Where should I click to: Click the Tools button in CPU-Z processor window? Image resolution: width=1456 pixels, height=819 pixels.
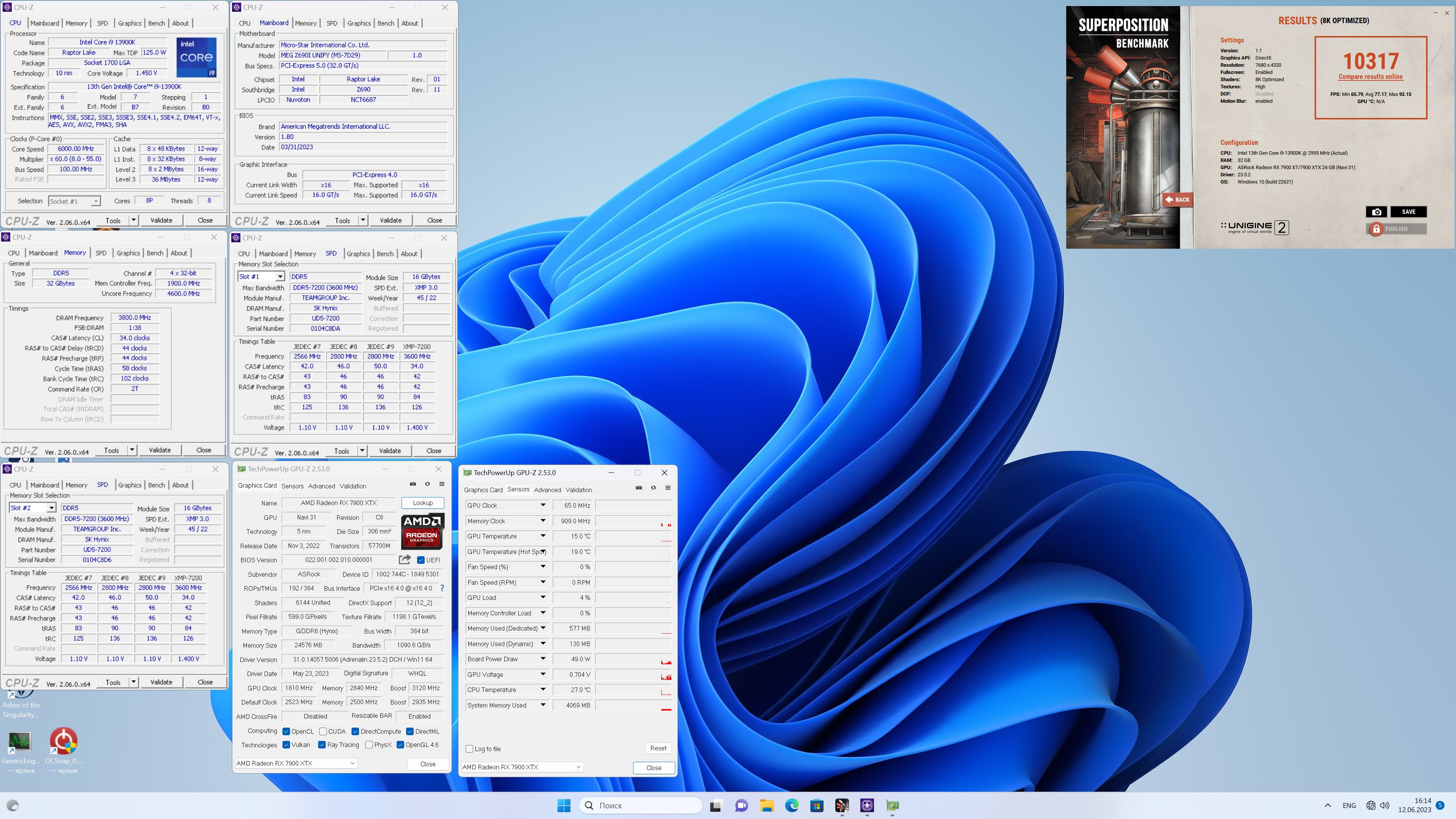pos(113,220)
